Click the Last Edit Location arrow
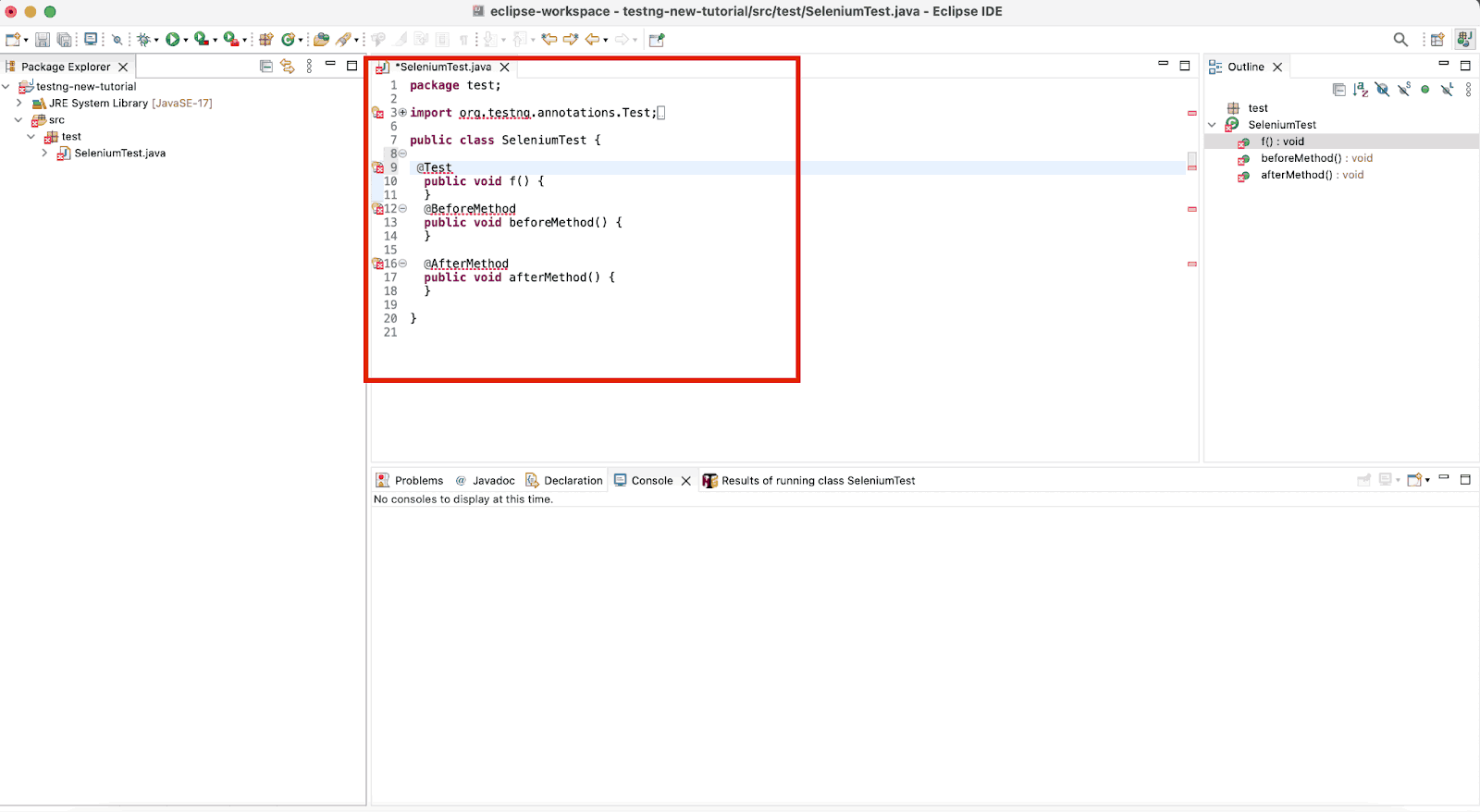Image resolution: width=1480 pixels, height=812 pixels. (549, 40)
